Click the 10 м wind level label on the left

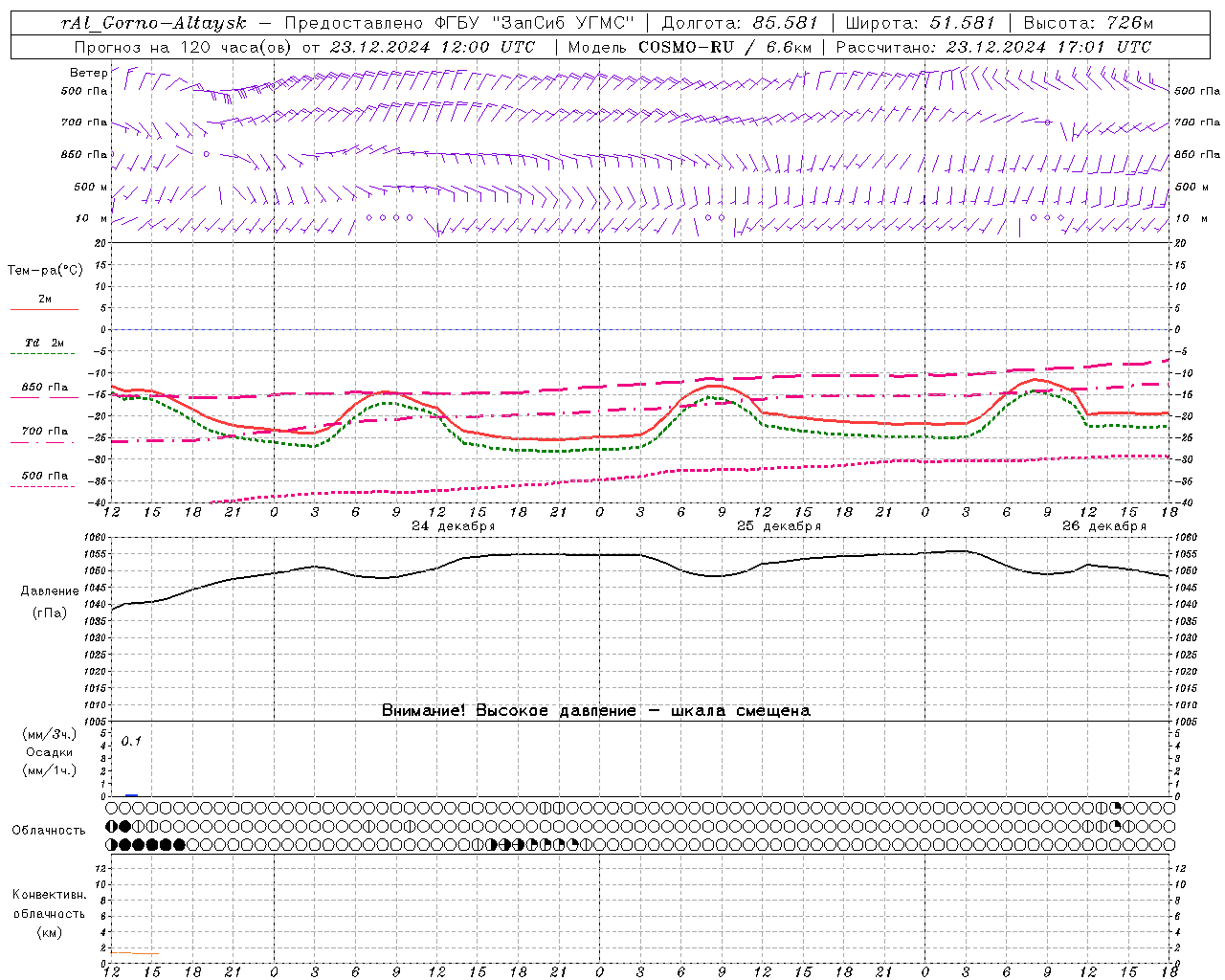pos(91,218)
